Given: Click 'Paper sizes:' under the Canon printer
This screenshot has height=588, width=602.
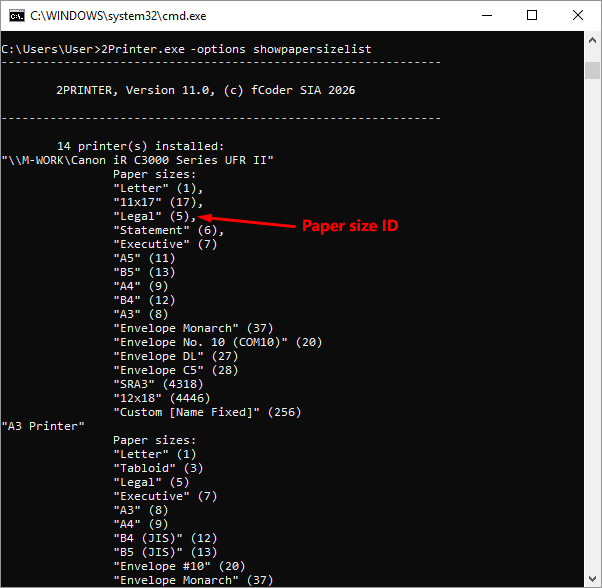Looking at the screenshot, I should [155, 174].
